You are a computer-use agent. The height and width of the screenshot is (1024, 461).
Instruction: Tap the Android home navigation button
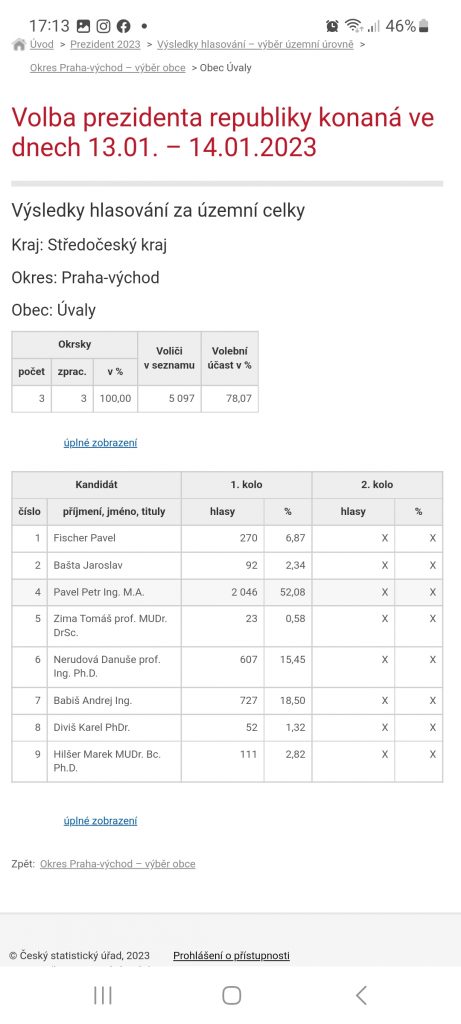click(231, 995)
